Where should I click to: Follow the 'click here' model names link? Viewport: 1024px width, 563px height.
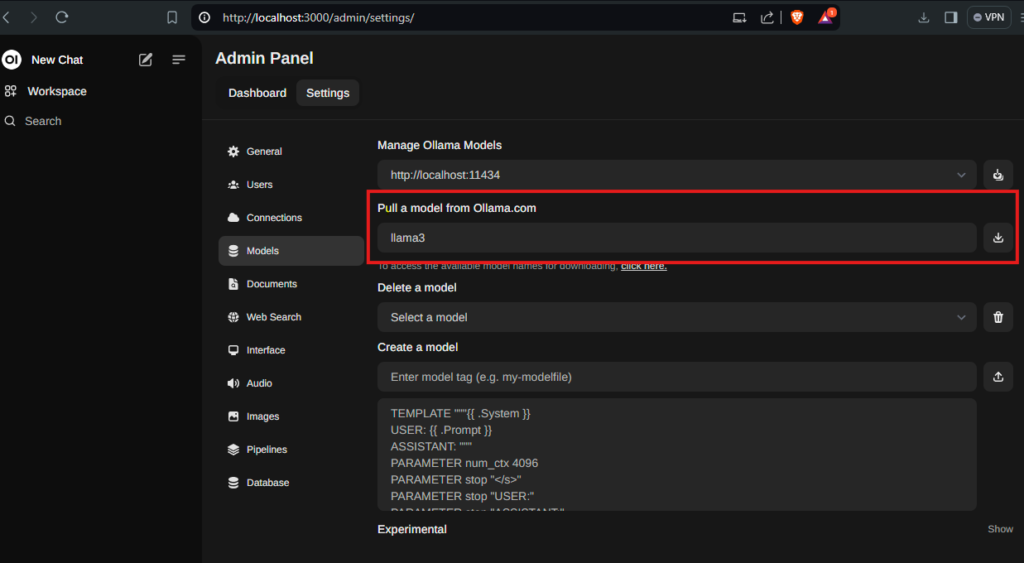(x=643, y=266)
